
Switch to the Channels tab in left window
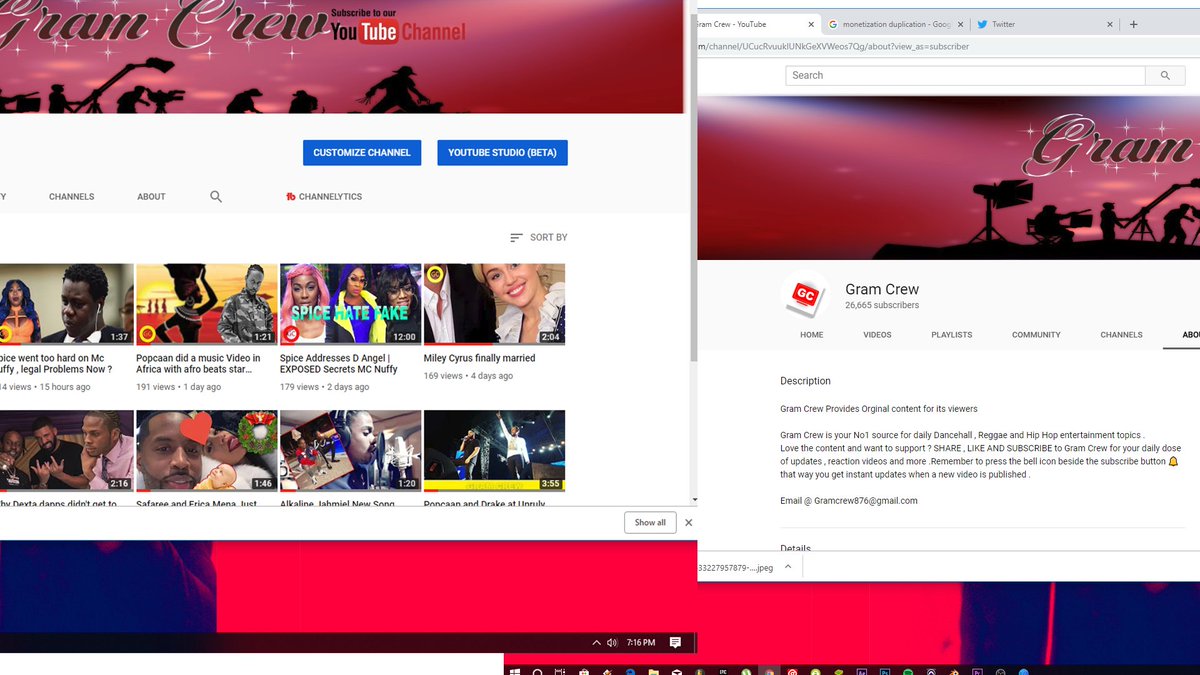pos(72,197)
